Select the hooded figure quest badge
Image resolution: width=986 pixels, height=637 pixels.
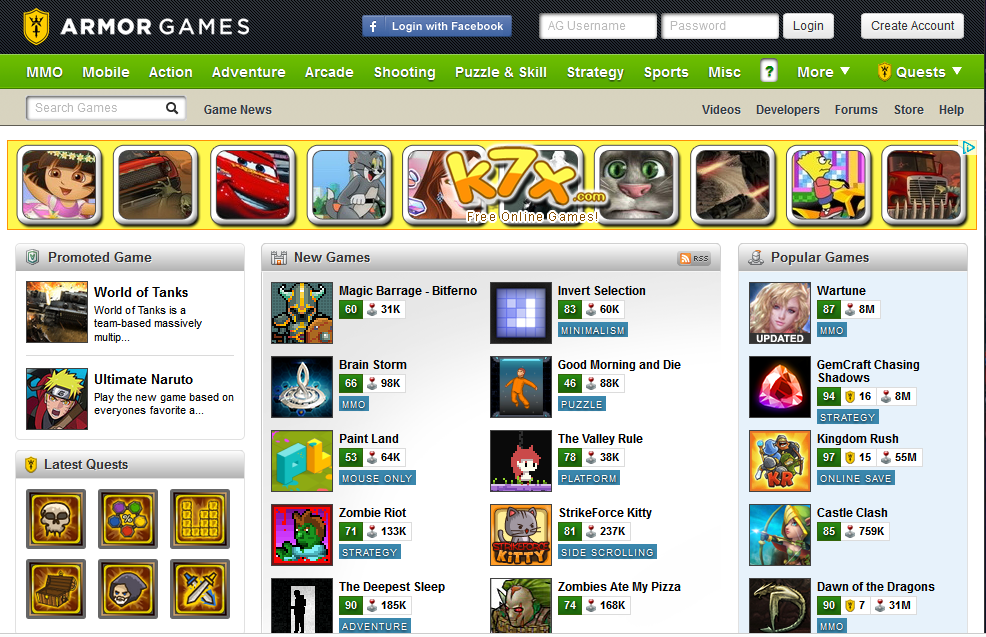click(x=128, y=589)
